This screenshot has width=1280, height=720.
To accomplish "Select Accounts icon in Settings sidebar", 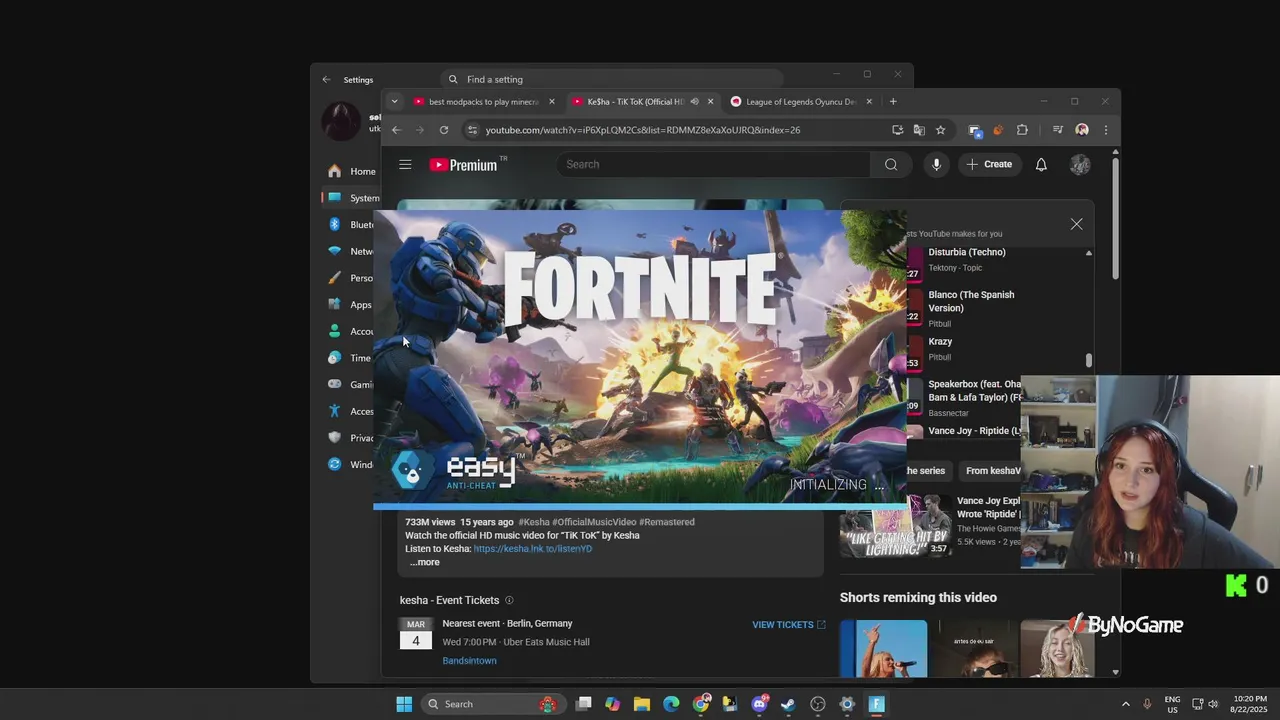I will coord(335,331).
